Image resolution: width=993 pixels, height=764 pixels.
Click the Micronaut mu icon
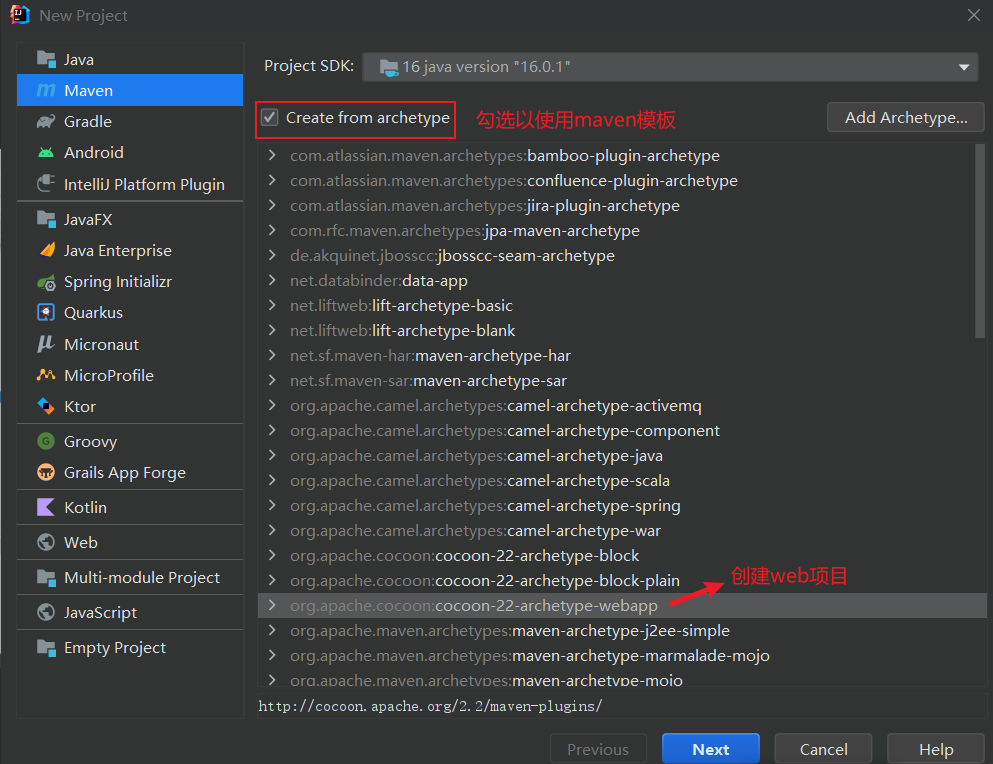(46, 344)
